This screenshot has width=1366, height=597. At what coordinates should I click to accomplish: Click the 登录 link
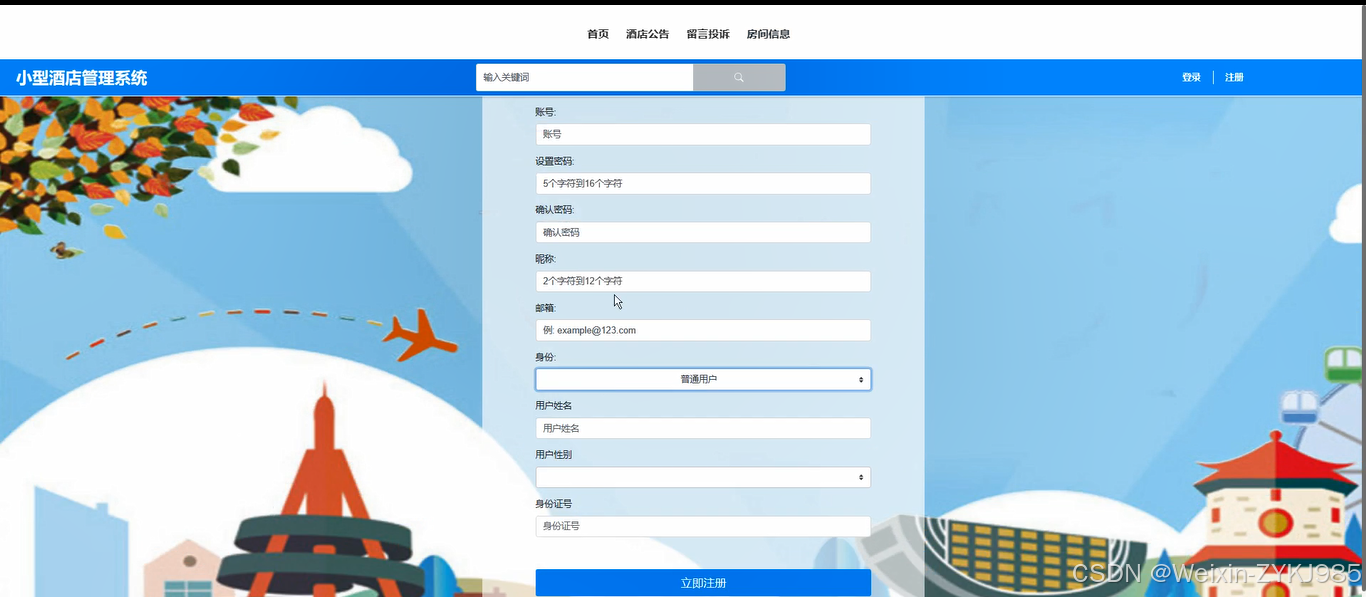coord(1191,77)
